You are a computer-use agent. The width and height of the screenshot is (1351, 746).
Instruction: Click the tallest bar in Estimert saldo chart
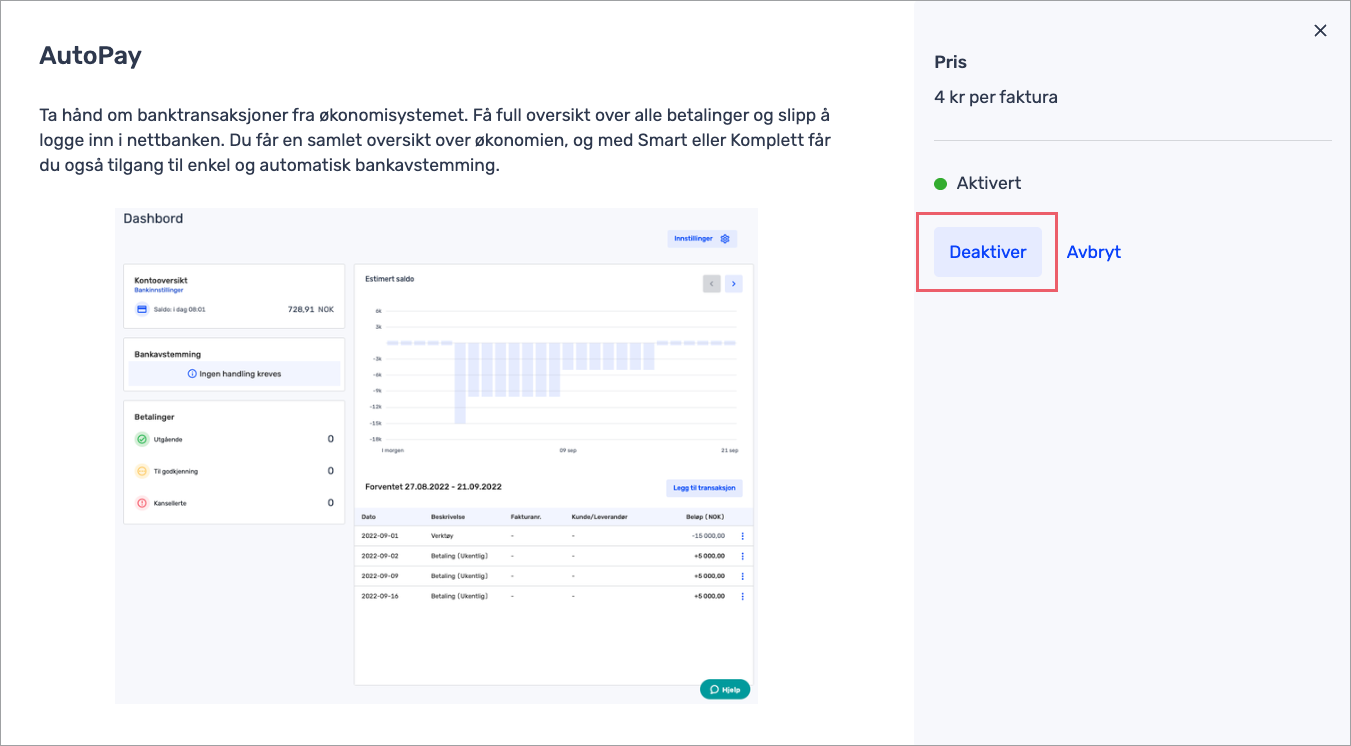461,383
